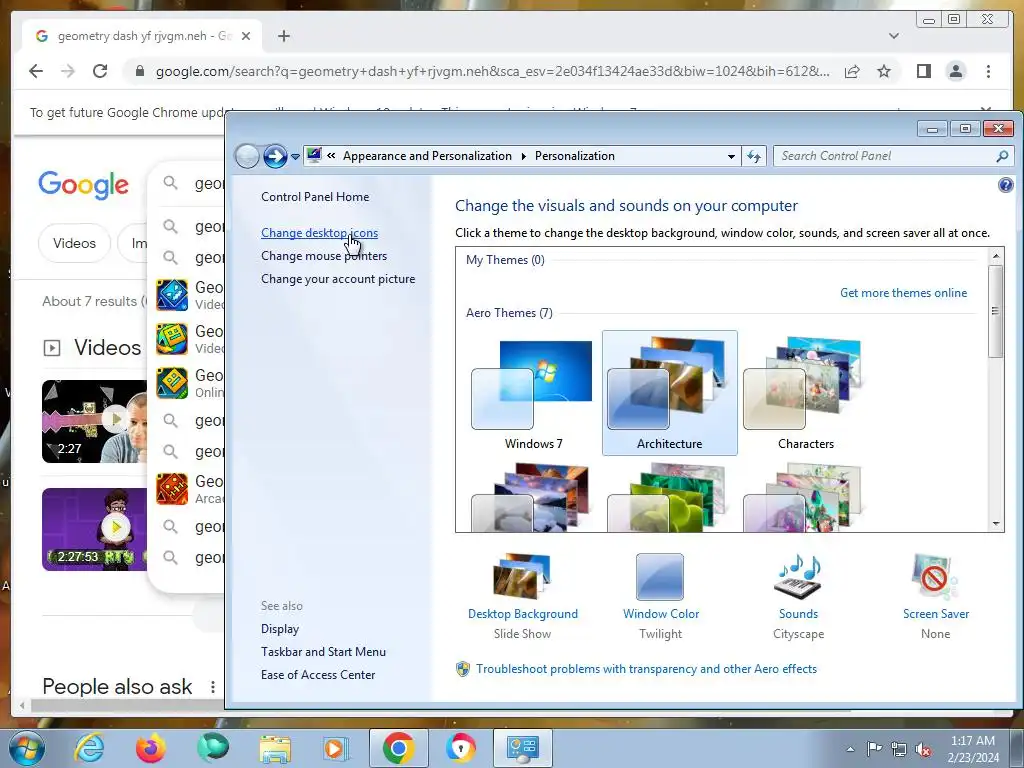Click Chrome back arrow
The height and width of the screenshot is (768, 1024).
click(x=36, y=71)
